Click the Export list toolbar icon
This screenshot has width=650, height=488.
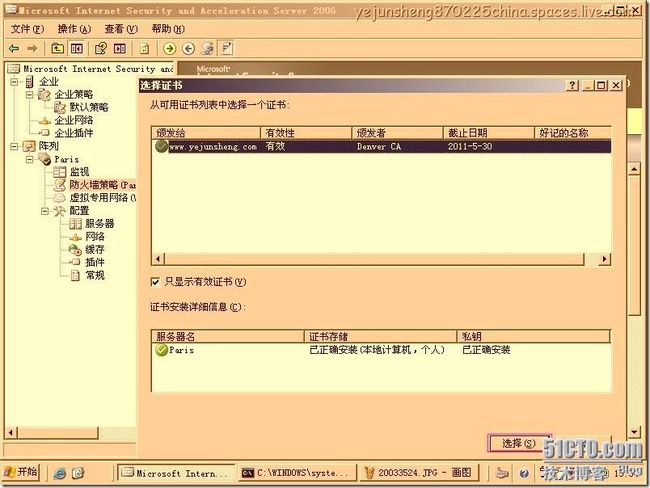pyautogui.click(x=120, y=49)
